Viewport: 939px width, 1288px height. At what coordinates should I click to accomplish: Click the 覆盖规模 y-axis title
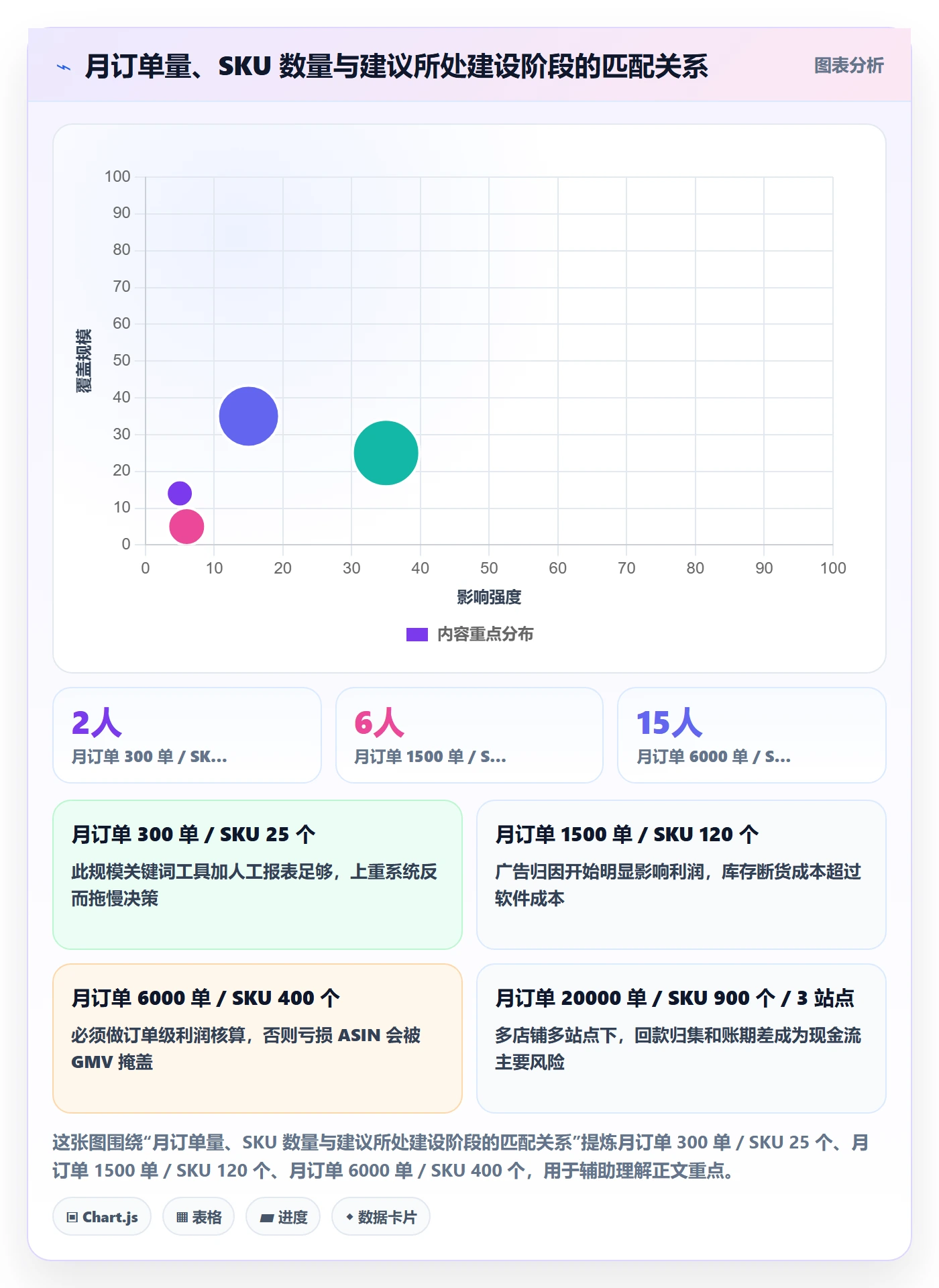coord(84,361)
